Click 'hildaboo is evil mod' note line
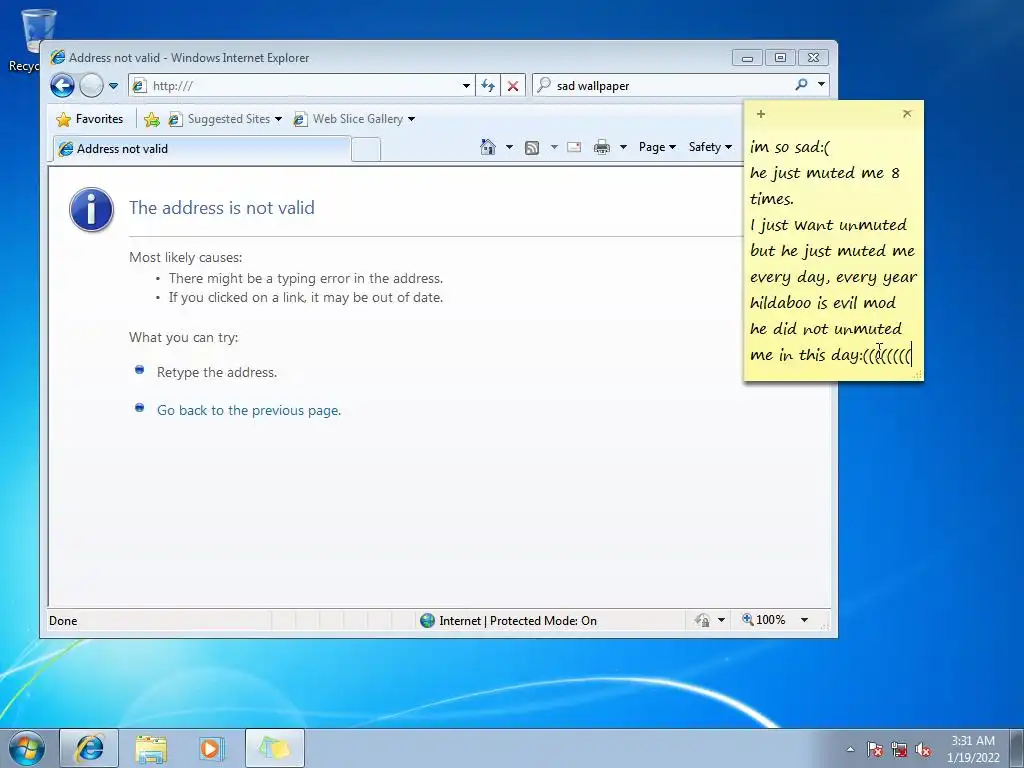Viewport: 1024px width, 768px height. 823,303
